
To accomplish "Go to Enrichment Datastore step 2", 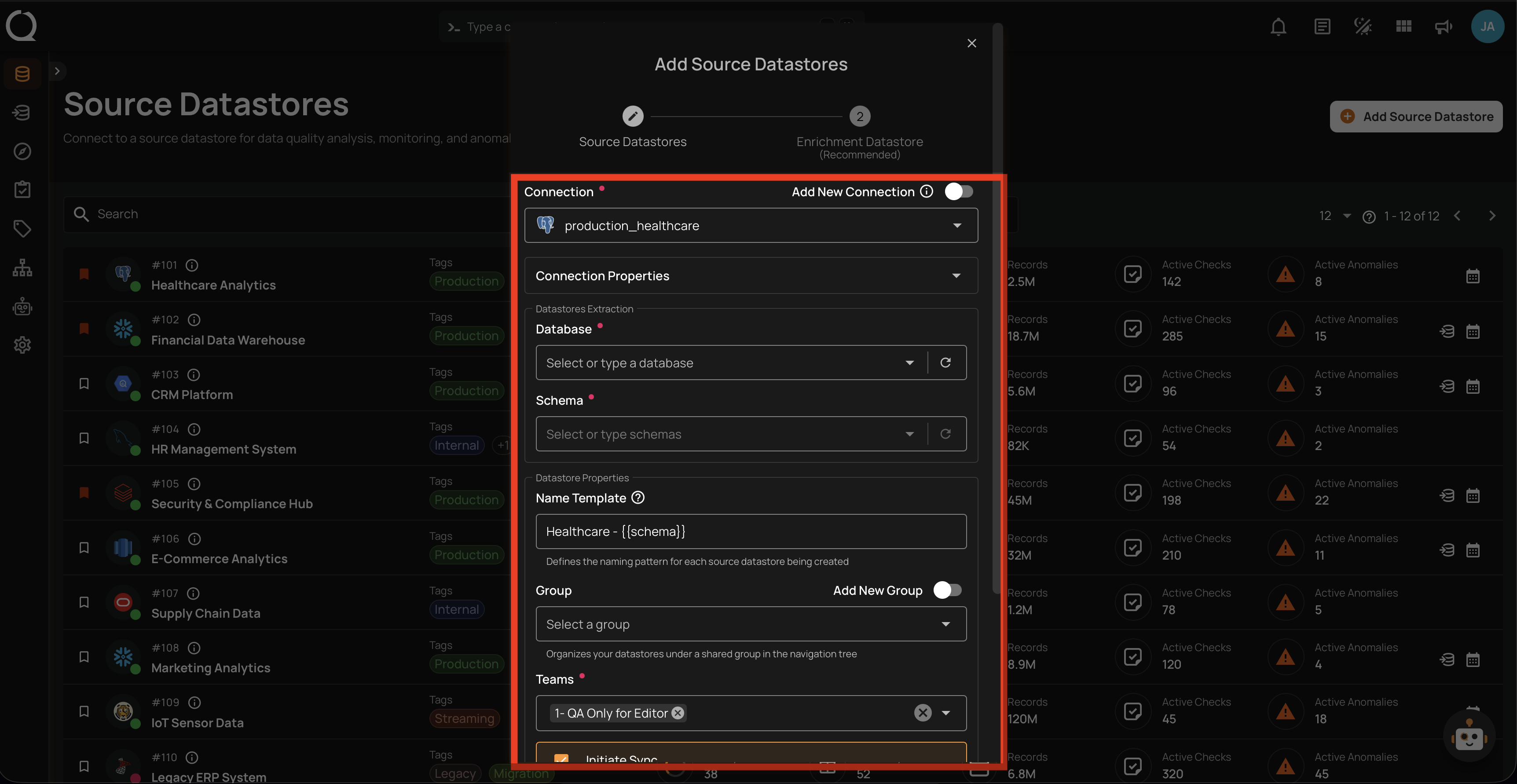I will [859, 117].
